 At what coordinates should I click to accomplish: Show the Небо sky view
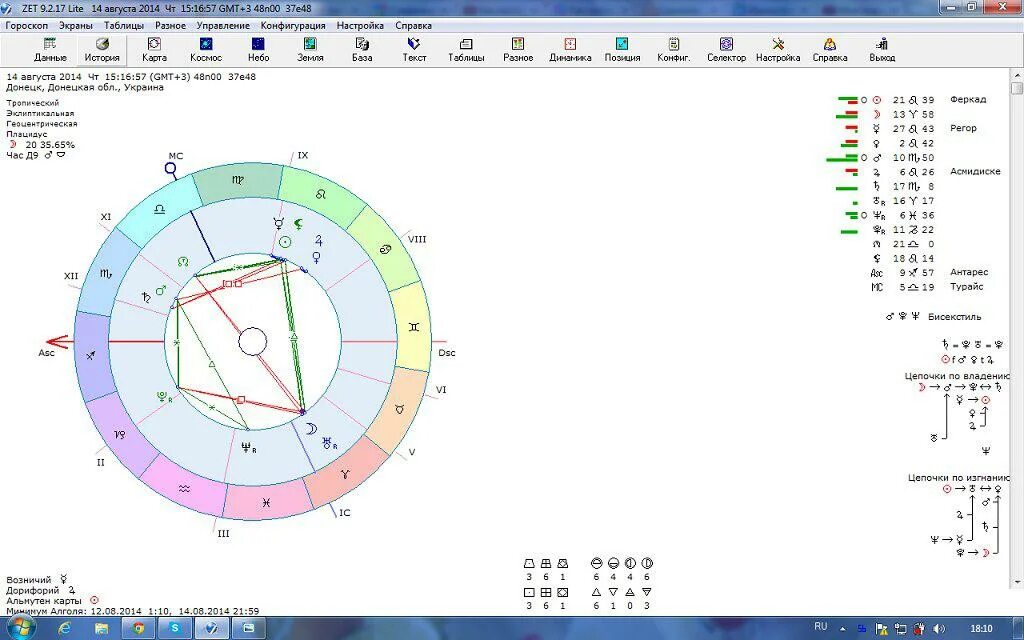258,50
